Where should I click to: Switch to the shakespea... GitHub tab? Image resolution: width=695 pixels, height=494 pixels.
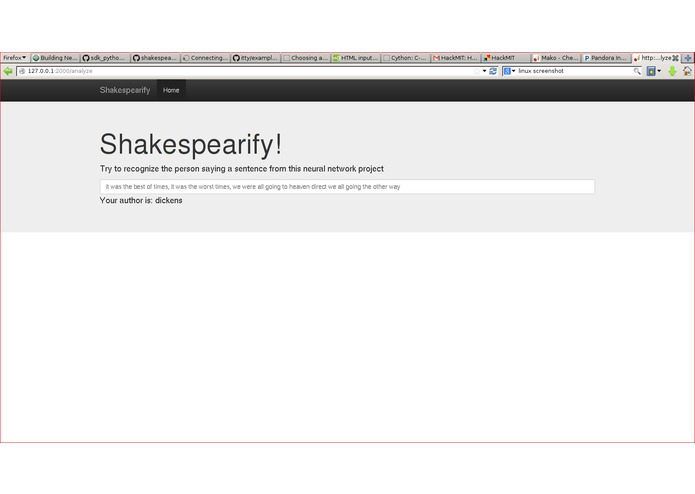[155, 58]
